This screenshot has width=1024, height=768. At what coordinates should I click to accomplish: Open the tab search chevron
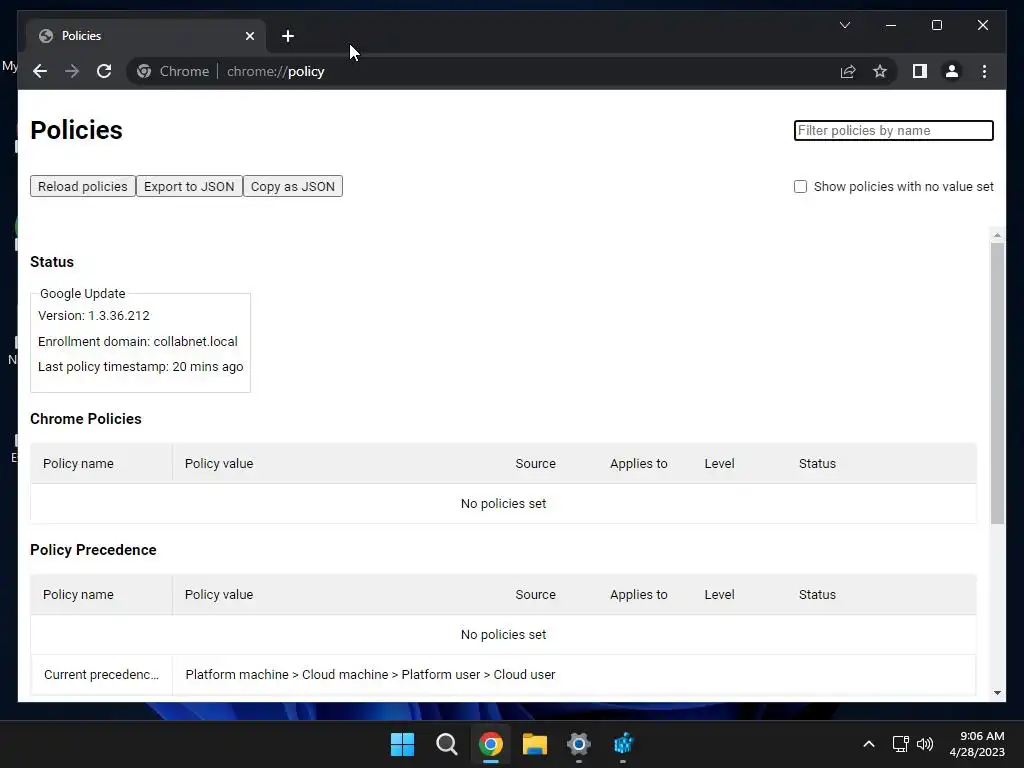coord(844,25)
